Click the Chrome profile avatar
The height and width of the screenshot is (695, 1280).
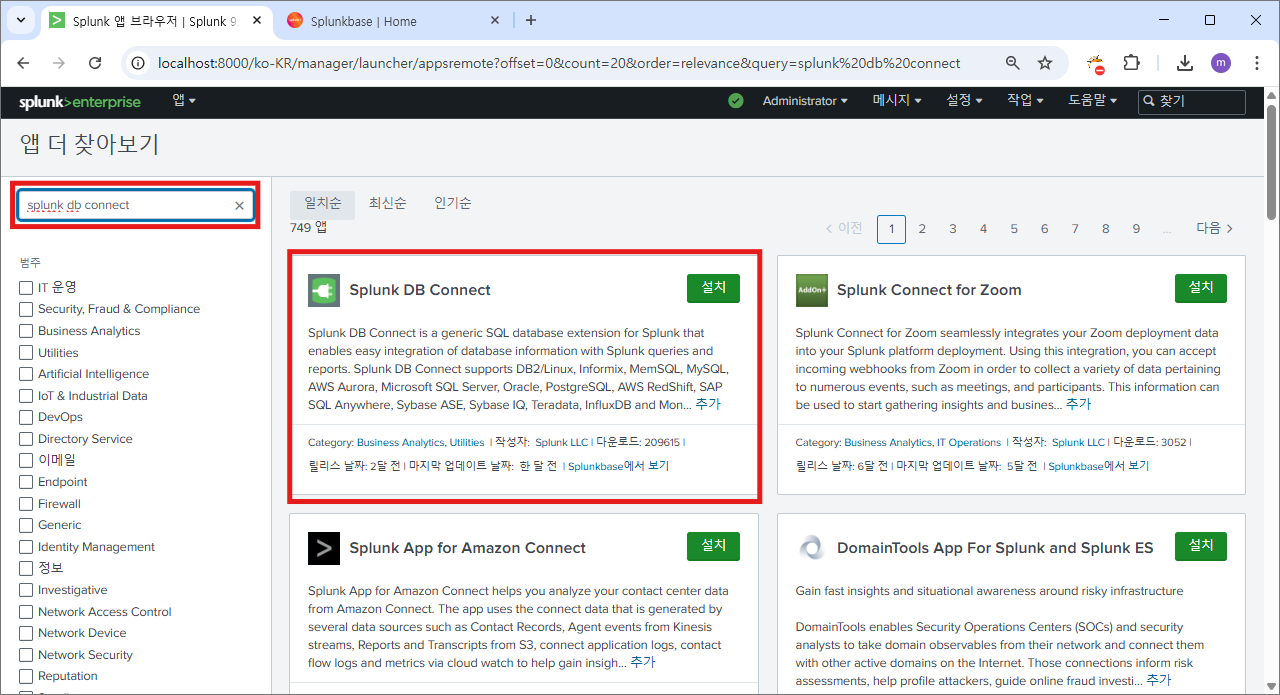[x=1221, y=63]
